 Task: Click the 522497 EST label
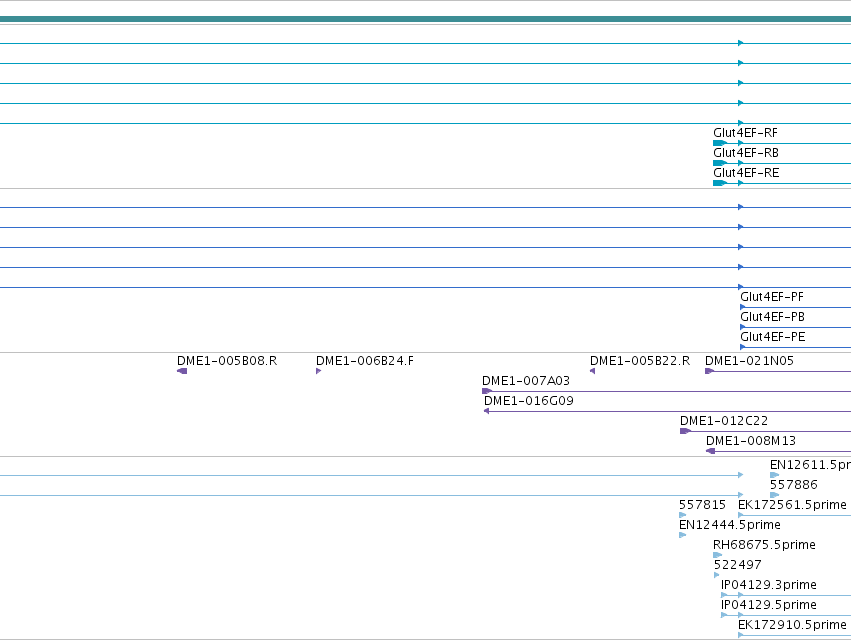[x=737, y=566]
